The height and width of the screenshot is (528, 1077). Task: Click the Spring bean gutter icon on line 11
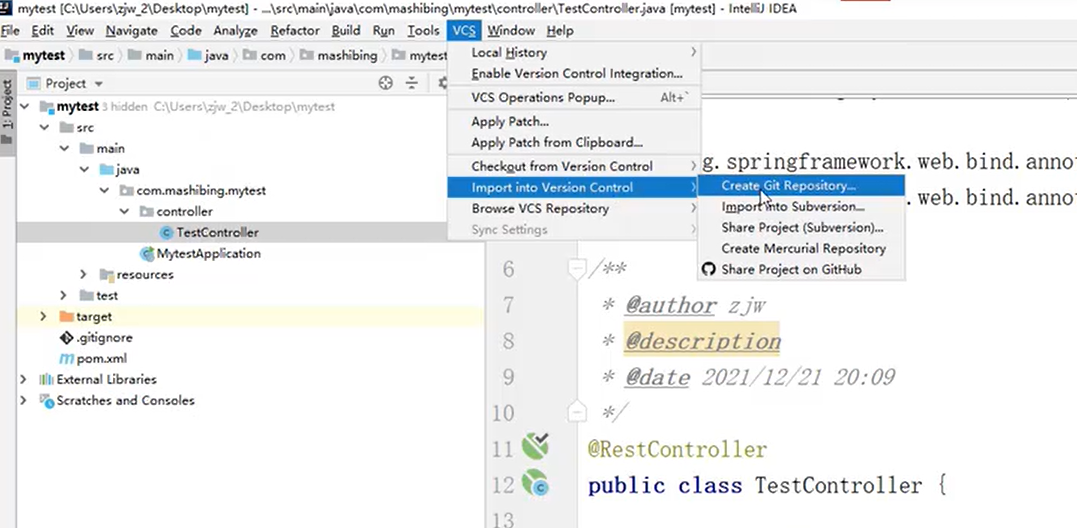(x=535, y=446)
